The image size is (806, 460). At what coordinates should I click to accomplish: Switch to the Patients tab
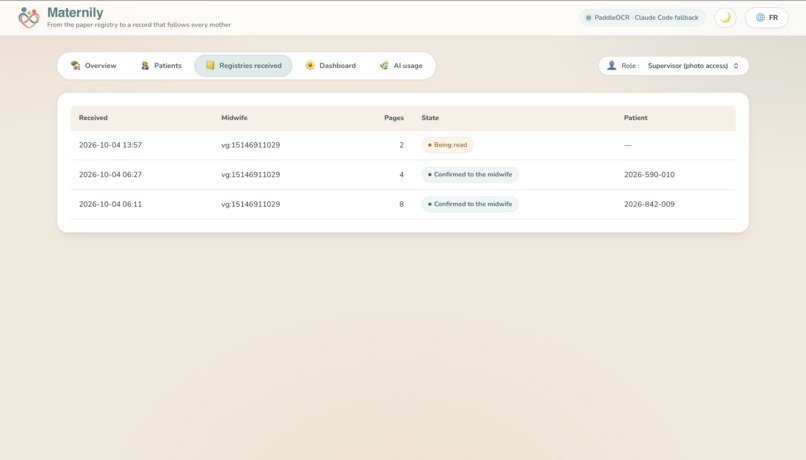(161, 65)
